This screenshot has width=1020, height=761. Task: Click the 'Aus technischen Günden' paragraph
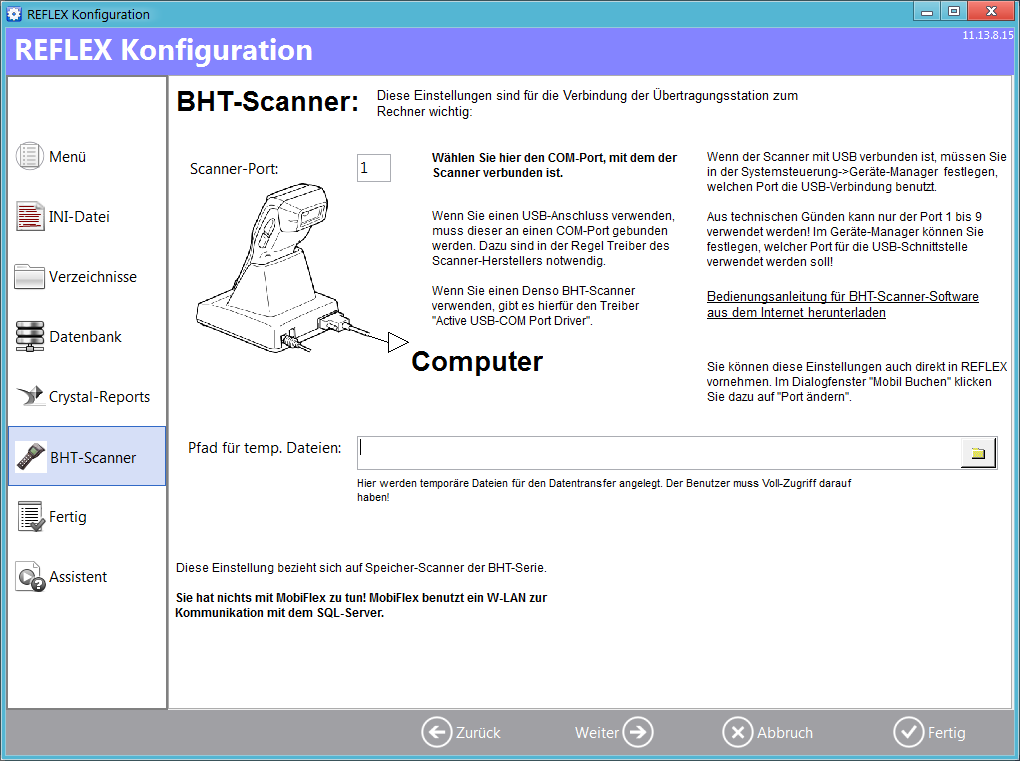(x=845, y=239)
